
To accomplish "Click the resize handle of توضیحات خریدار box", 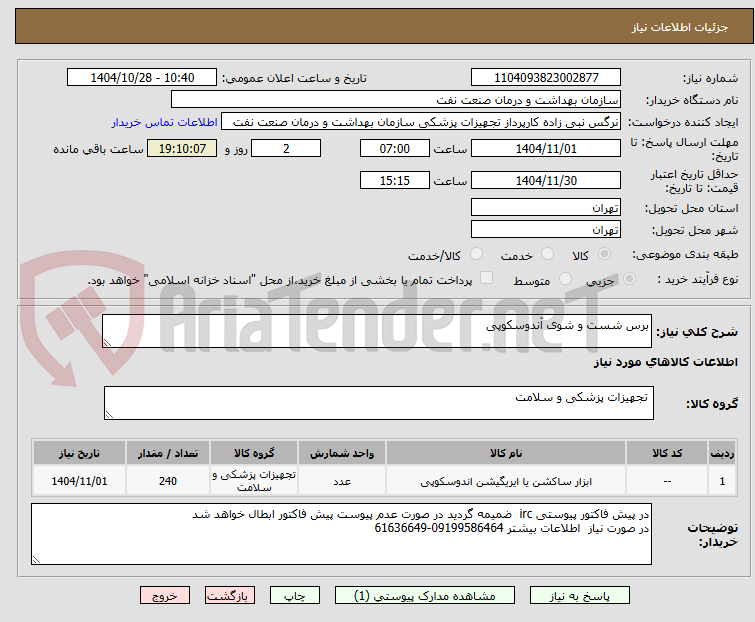I will [36, 560].
